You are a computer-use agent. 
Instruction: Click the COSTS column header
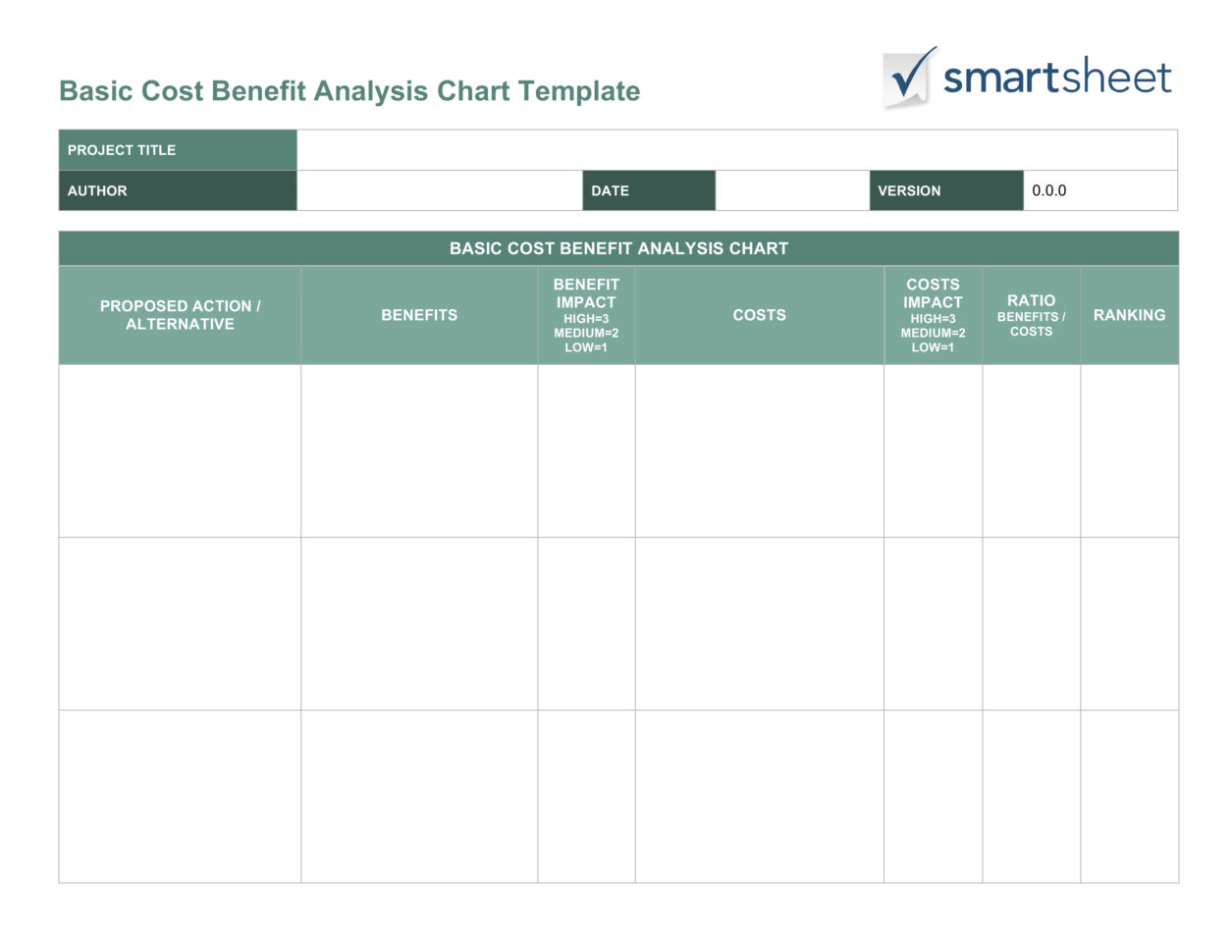(x=759, y=314)
